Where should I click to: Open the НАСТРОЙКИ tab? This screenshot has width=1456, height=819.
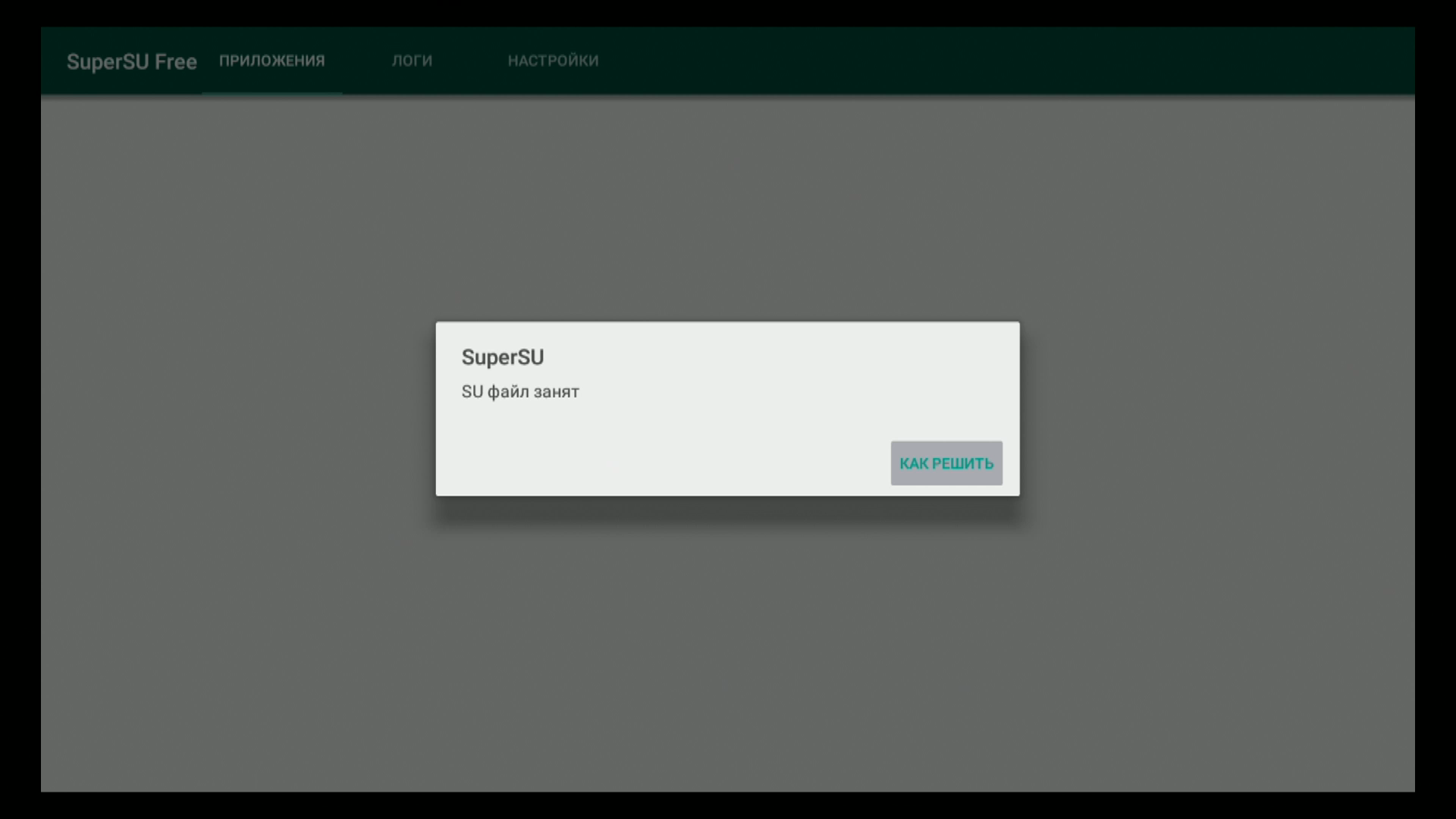click(x=554, y=61)
